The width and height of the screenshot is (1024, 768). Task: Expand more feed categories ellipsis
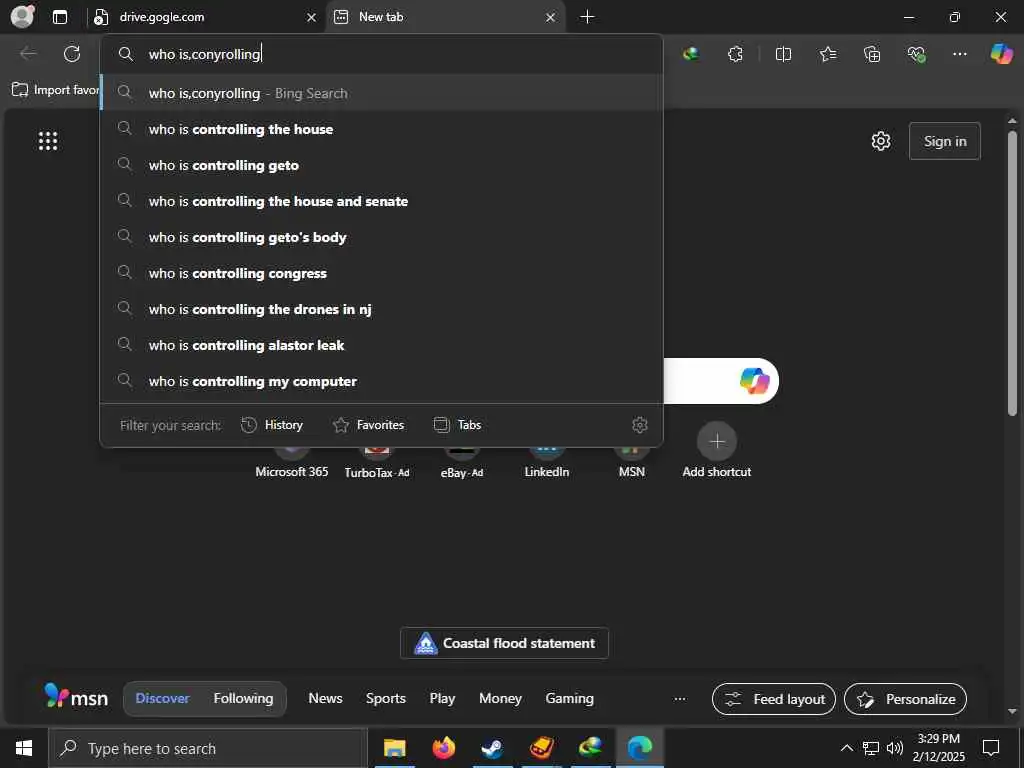point(680,699)
